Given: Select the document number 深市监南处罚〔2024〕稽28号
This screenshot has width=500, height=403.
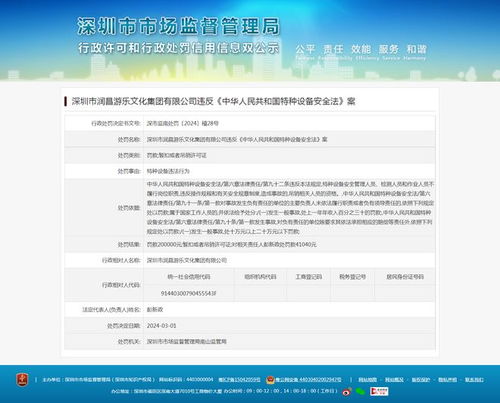Looking at the screenshot, I should (183, 123).
